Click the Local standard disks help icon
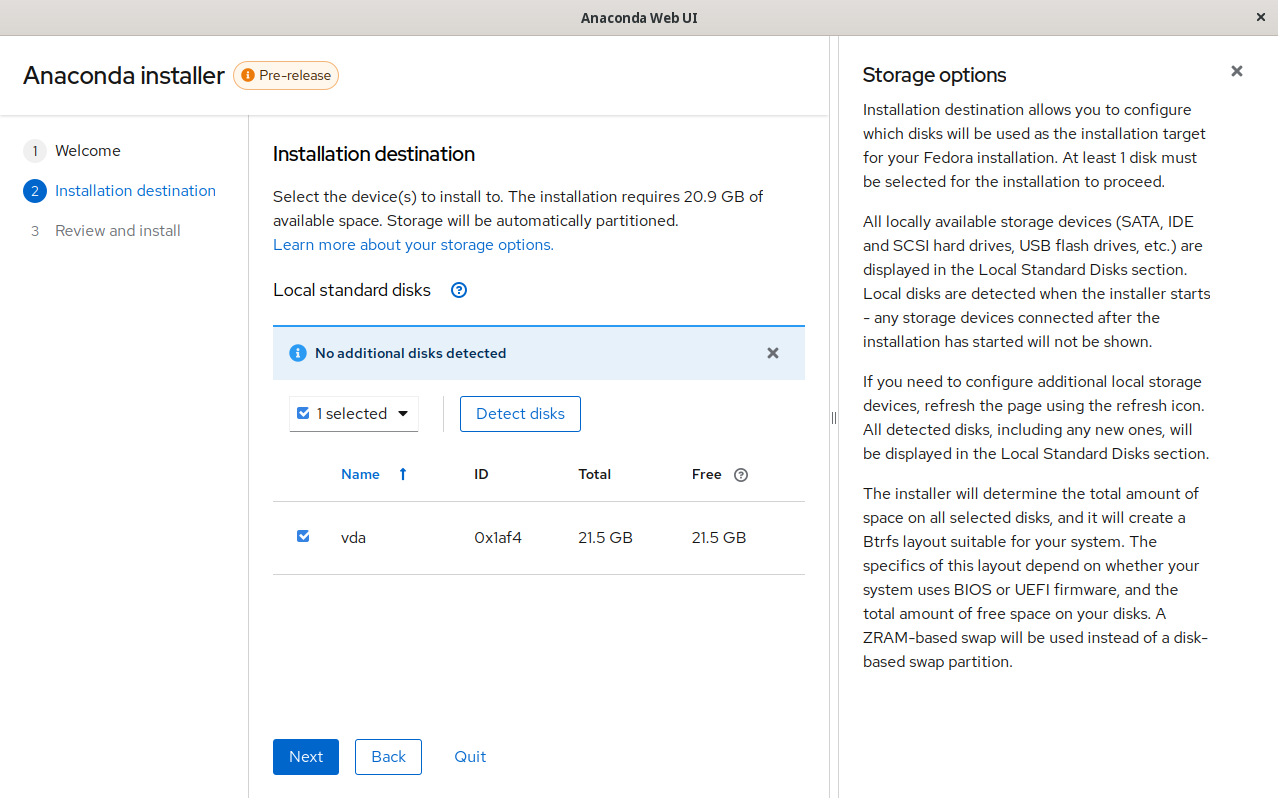 (459, 290)
